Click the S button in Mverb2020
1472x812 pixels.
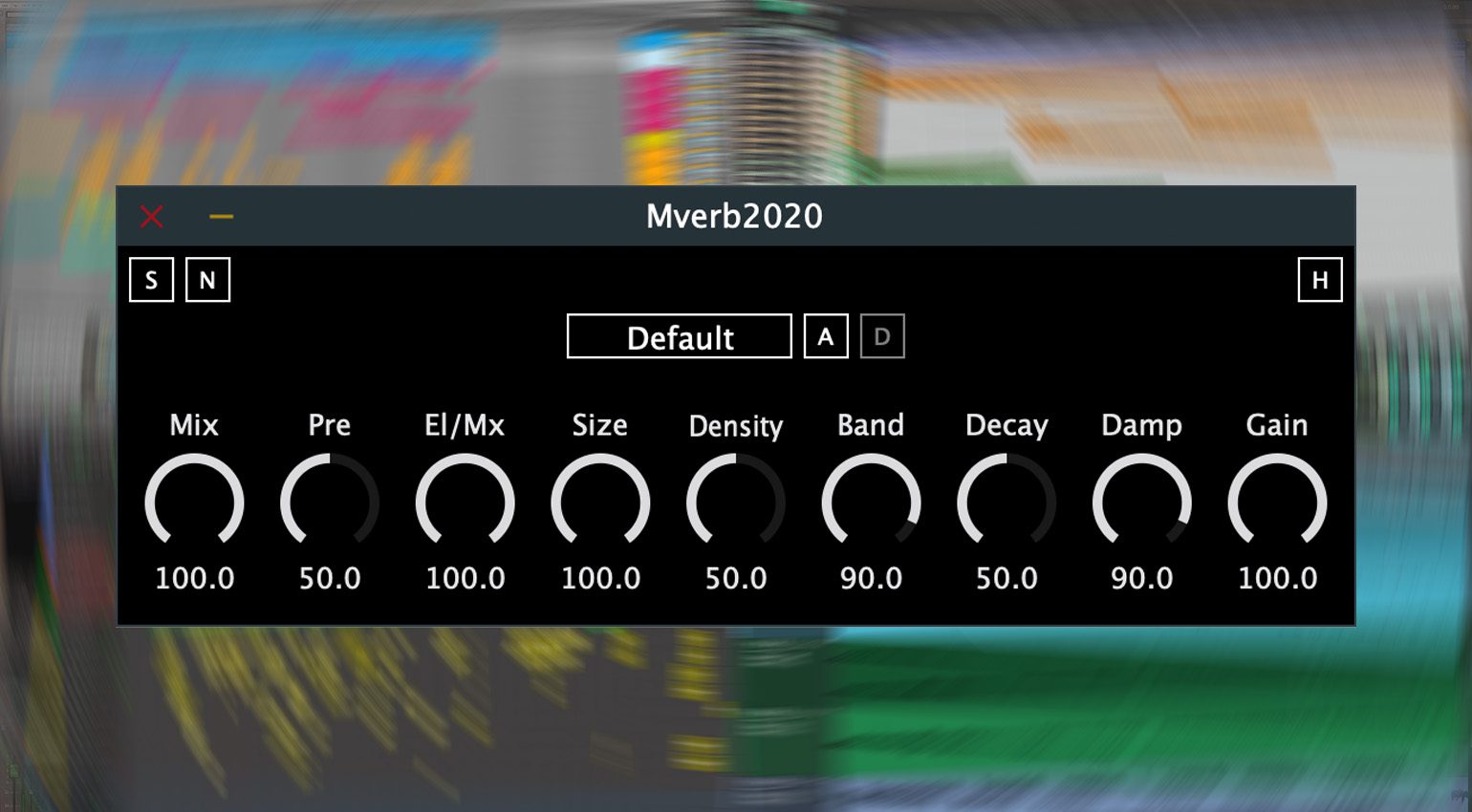(x=151, y=280)
